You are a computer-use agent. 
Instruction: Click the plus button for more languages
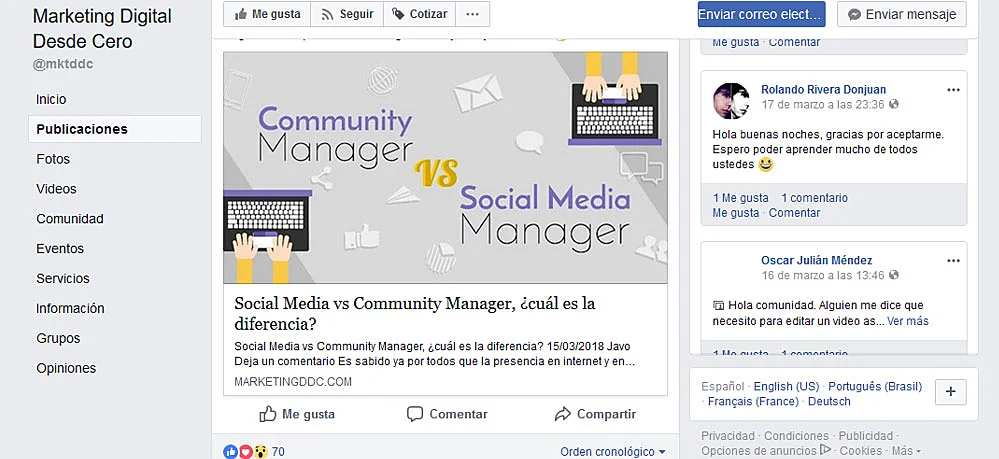(951, 391)
